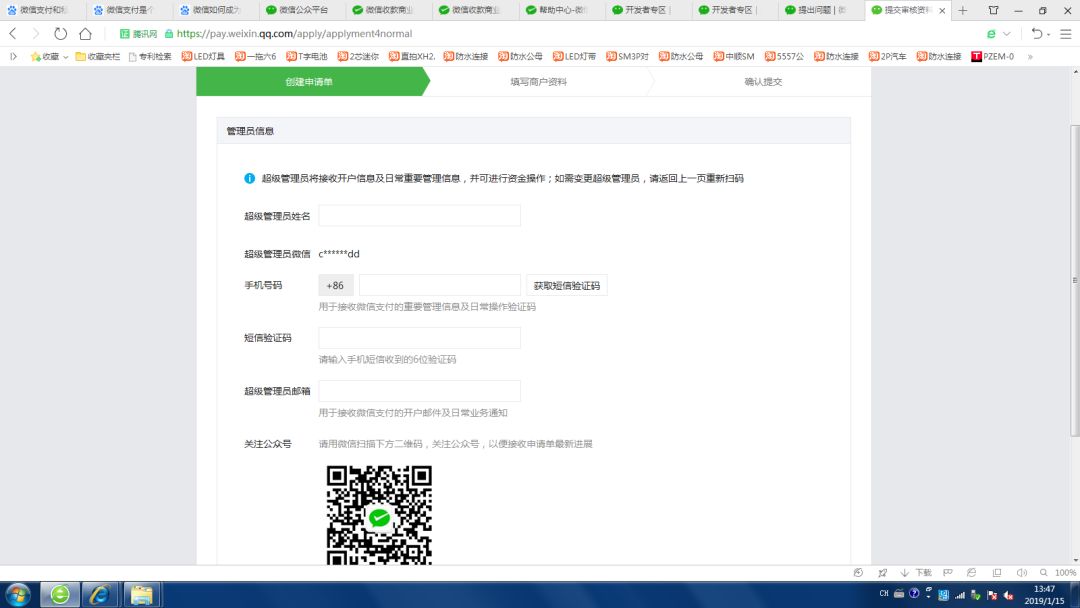Click the network signal tray icon
Viewport: 1080px width, 608px height.
click(x=959, y=595)
